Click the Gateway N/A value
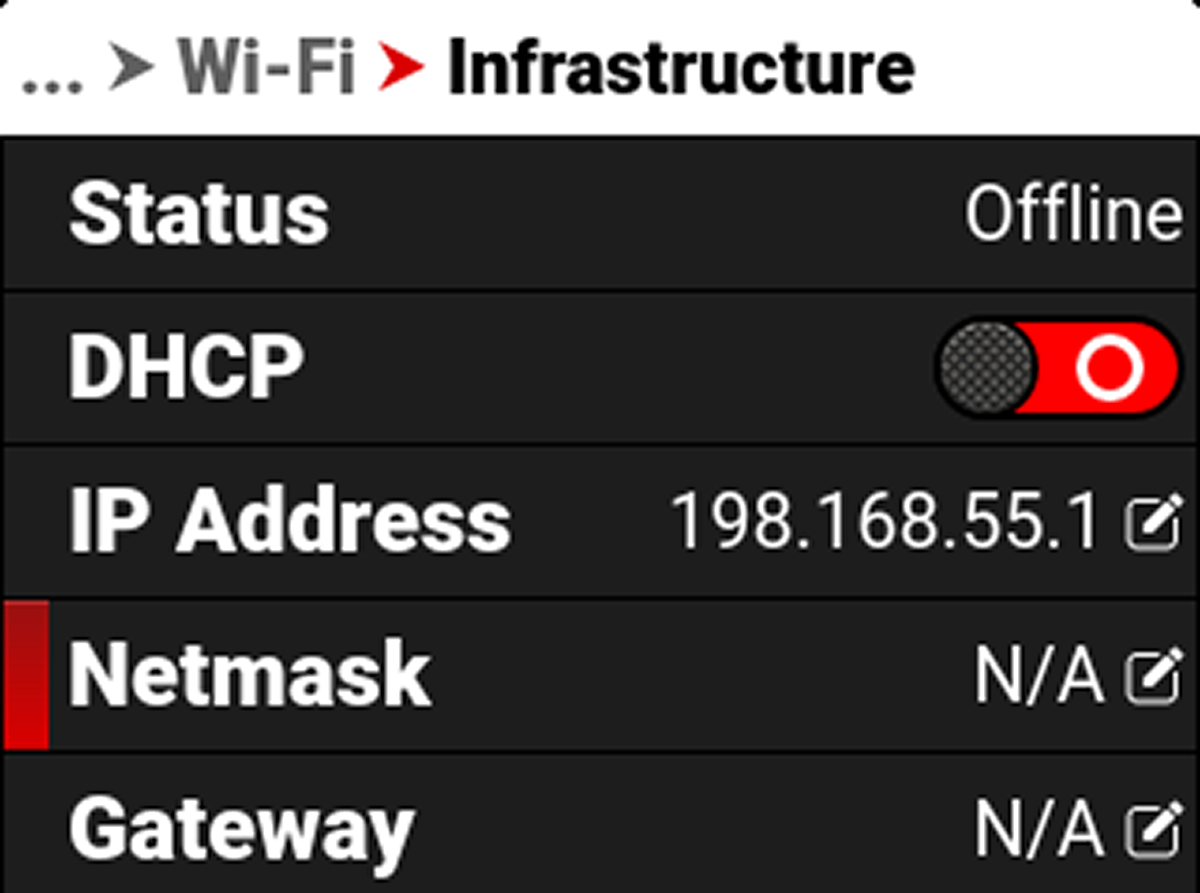This screenshot has height=893, width=1200. (x=1039, y=830)
